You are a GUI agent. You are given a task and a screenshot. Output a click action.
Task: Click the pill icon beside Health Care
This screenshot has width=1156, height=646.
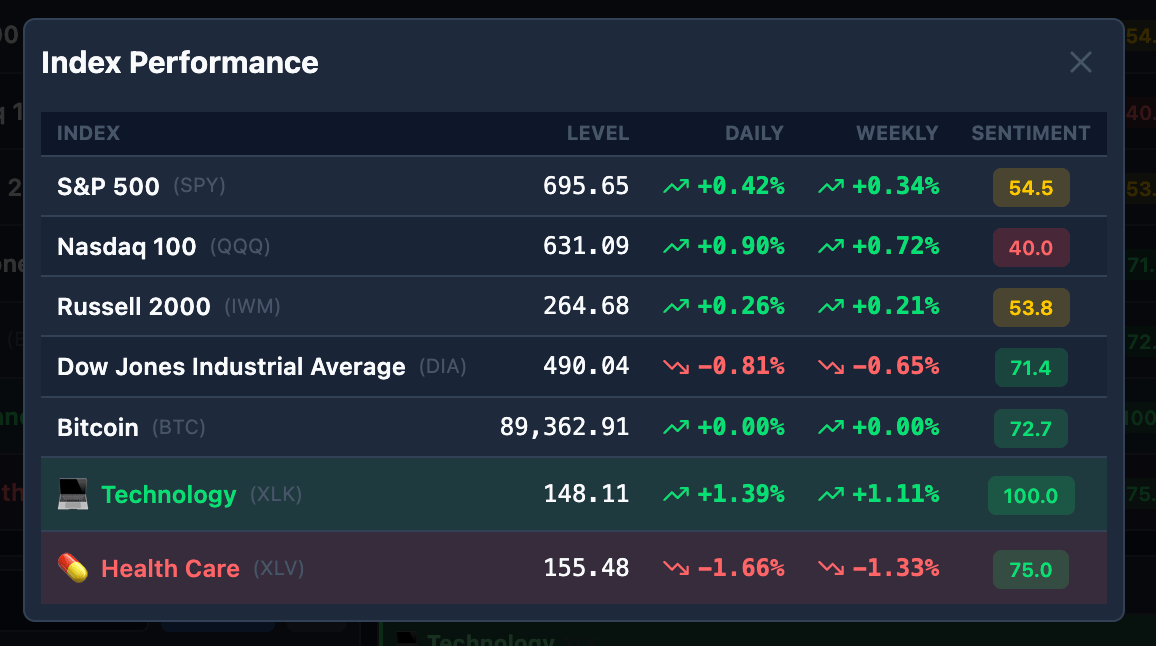73,569
